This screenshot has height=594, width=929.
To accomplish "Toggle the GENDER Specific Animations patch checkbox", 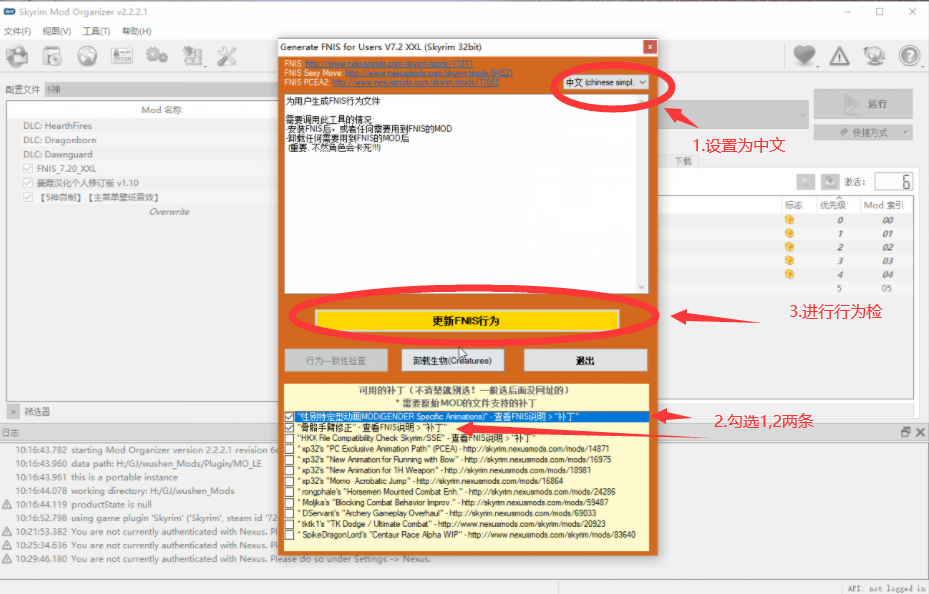I will pos(289,418).
